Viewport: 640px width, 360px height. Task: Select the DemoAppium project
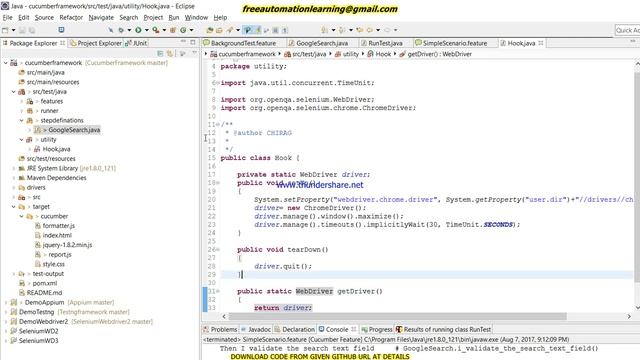point(44,302)
